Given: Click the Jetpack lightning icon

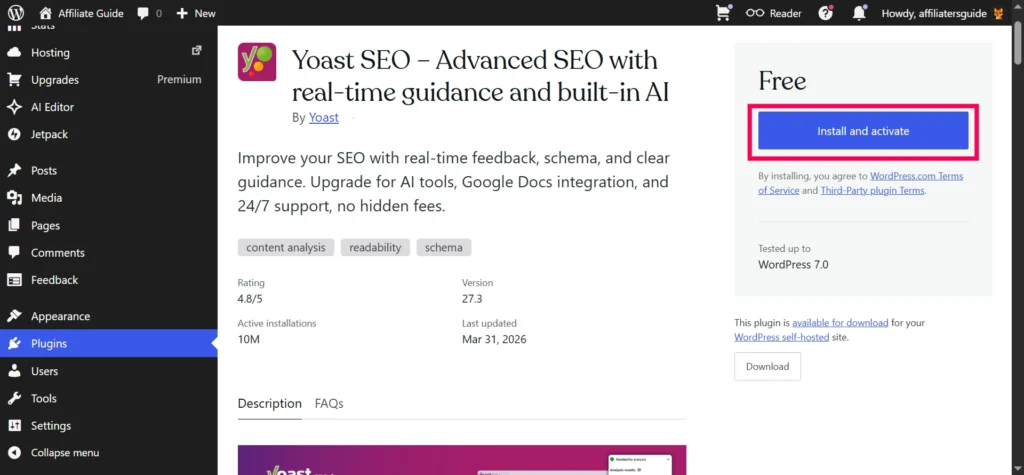Looking at the screenshot, I should (x=15, y=134).
